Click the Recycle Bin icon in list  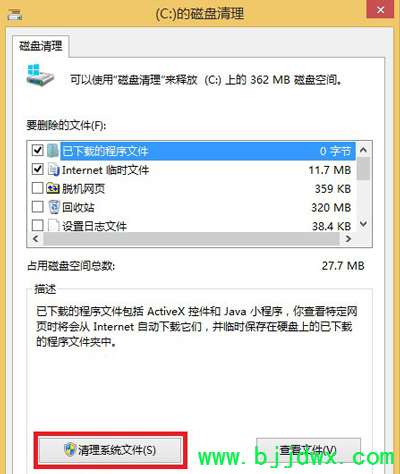pyautogui.click(x=53, y=207)
